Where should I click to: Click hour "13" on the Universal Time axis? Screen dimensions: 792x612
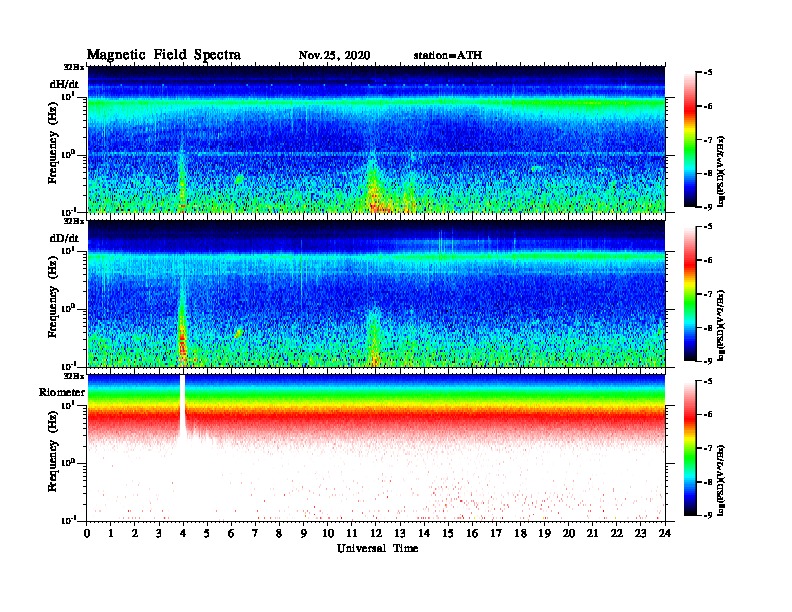[x=400, y=534]
